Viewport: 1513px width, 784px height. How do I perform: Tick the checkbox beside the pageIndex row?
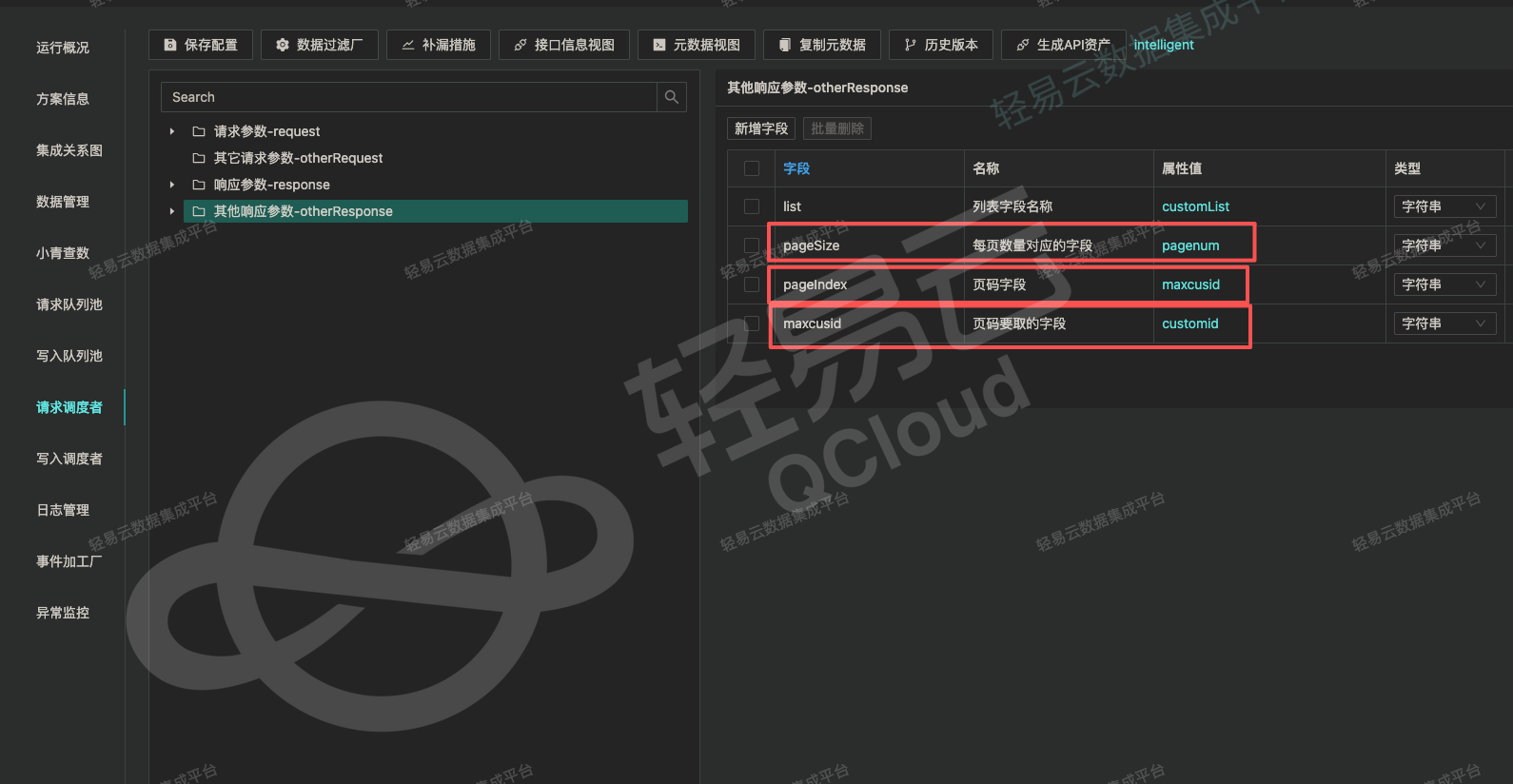tap(752, 284)
